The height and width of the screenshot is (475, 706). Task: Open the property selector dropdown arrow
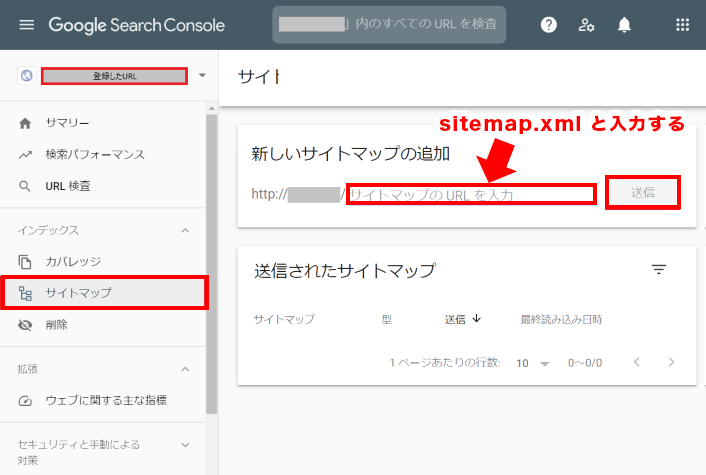[x=202, y=75]
